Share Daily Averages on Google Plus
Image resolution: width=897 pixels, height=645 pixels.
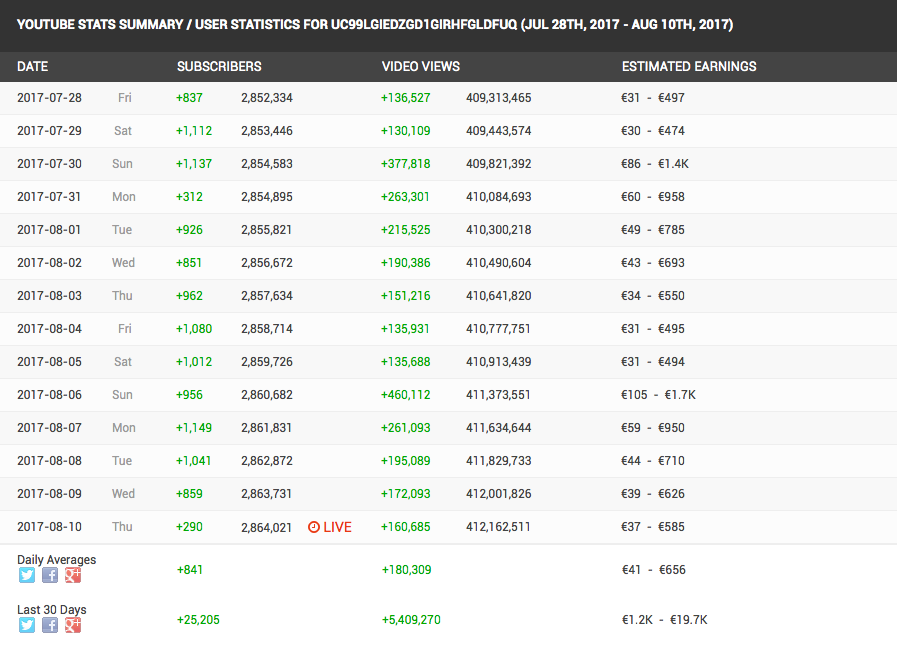pyautogui.click(x=73, y=575)
